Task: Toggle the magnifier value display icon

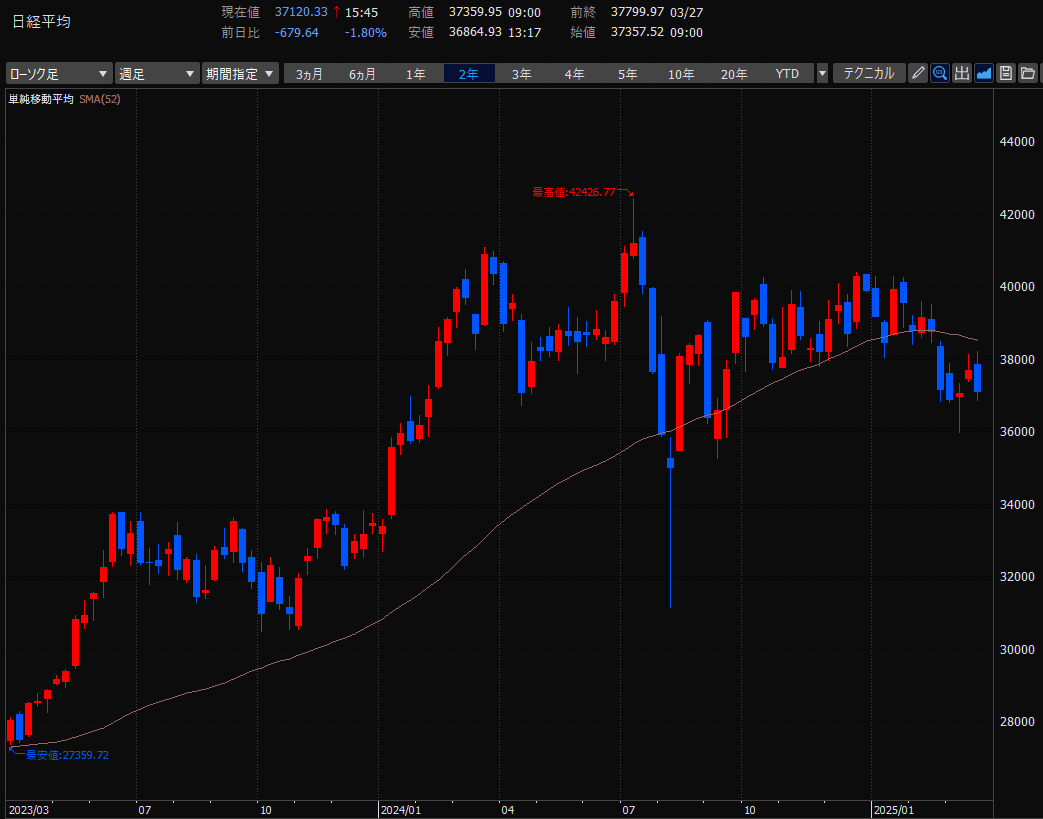Action: [939, 73]
